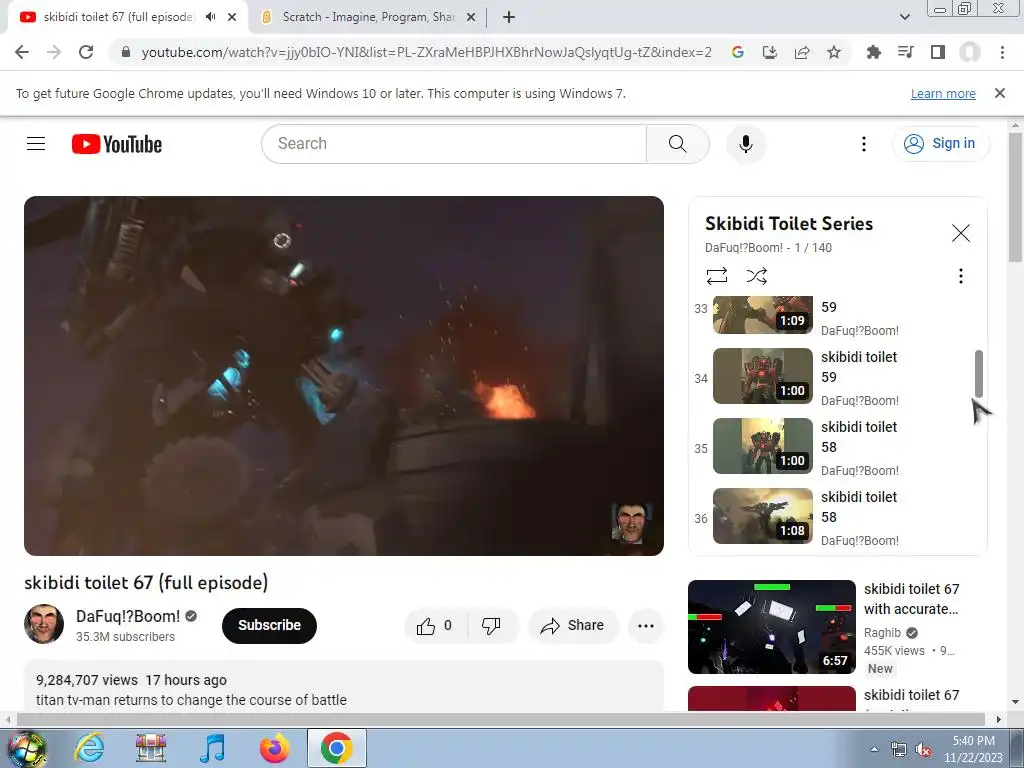This screenshot has width=1024, height=768.
Task: Open playlist item 36 skibidi toilet 58
Action: (829, 519)
